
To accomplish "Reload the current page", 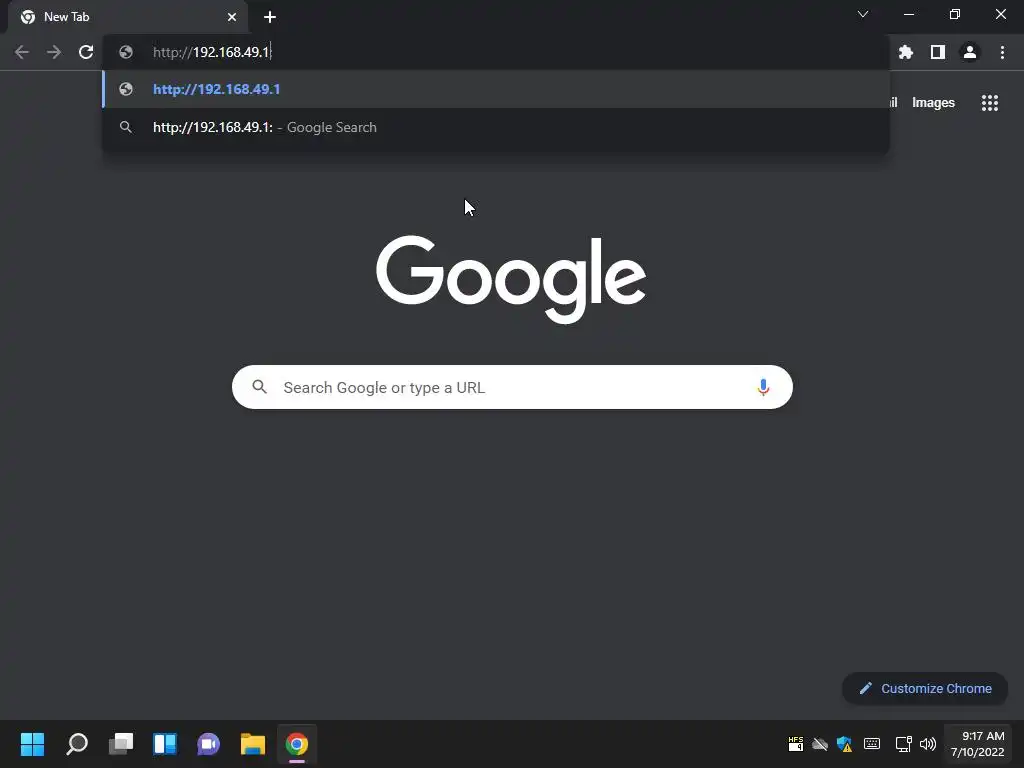I will point(86,52).
